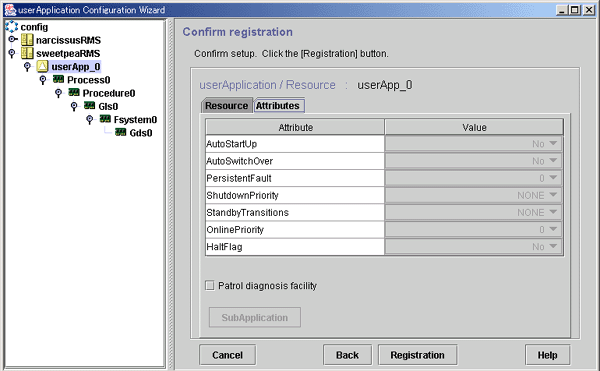Open the ShutdownPriority value dropdown
This screenshot has height=371, width=600.
pyautogui.click(x=473, y=195)
